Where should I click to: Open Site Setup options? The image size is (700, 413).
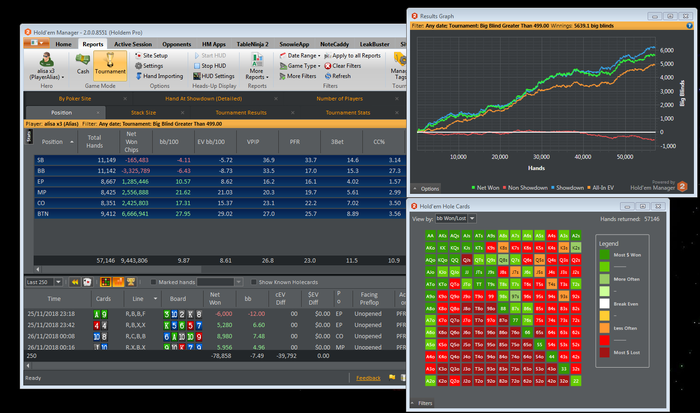[151, 55]
